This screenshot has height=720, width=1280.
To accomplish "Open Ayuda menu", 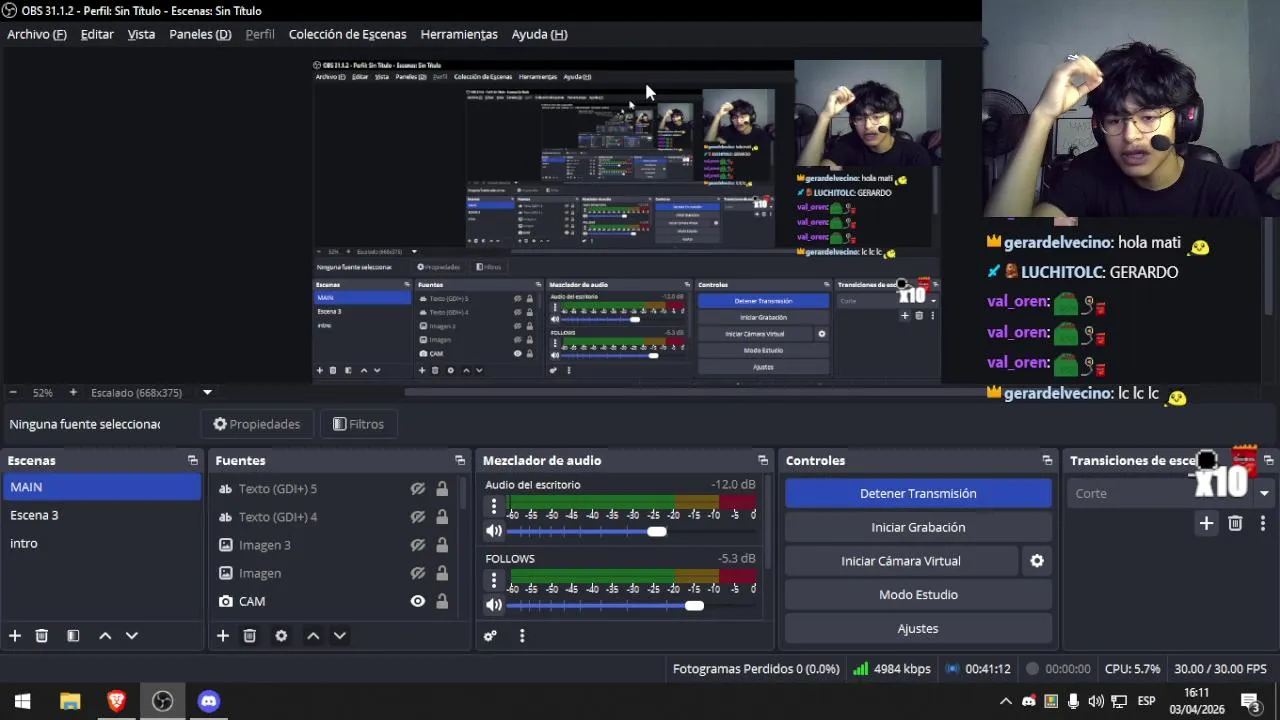I will point(539,34).
